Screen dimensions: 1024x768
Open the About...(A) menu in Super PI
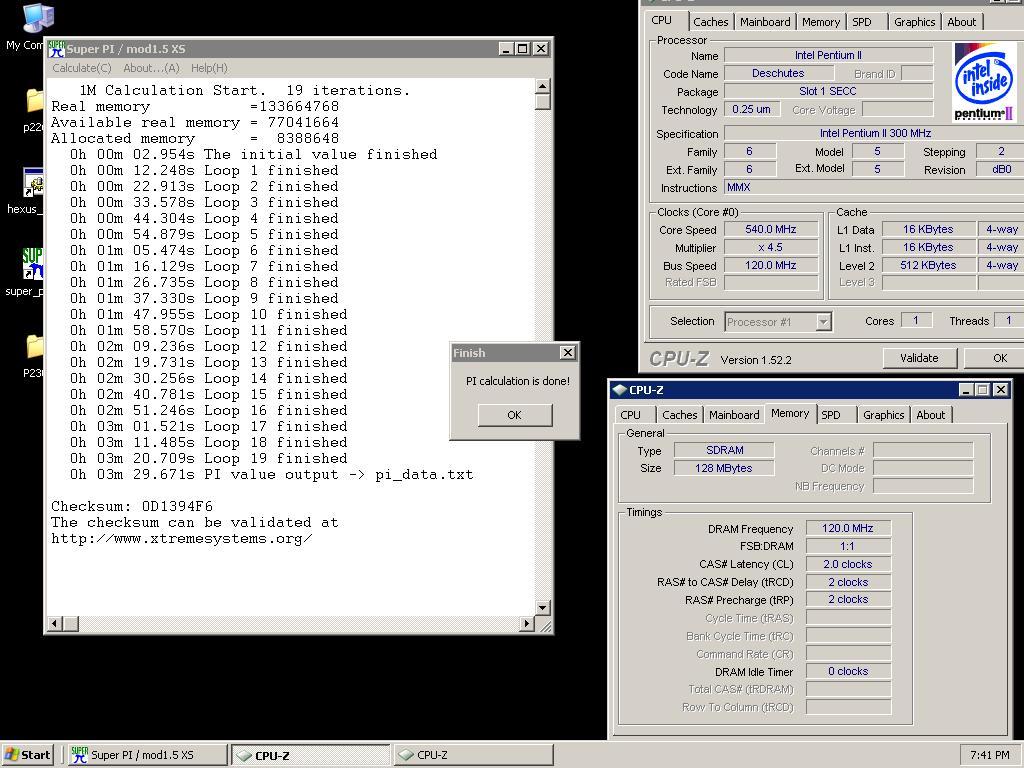pyautogui.click(x=151, y=68)
